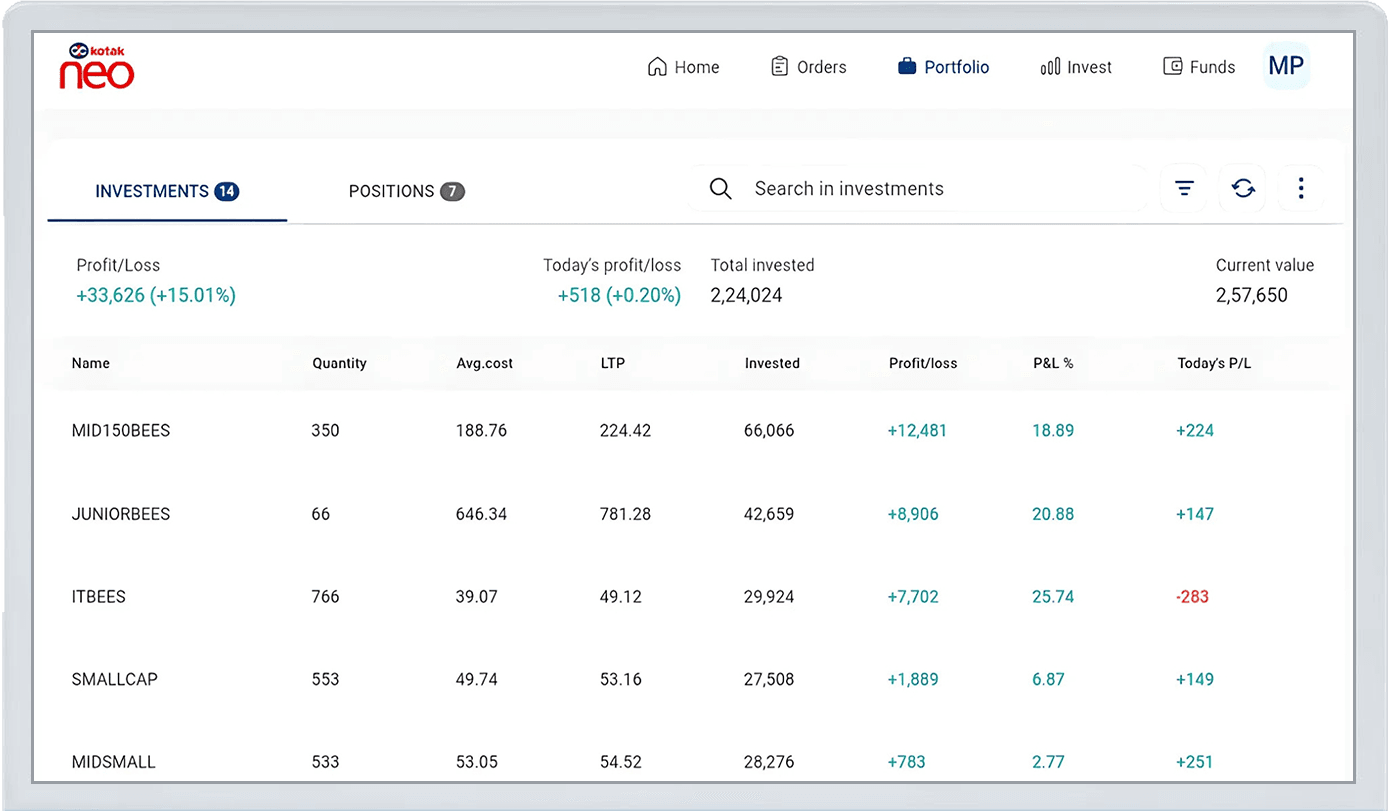Select Portfolio in the navigation bar
1391x811 pixels.
coord(943,67)
